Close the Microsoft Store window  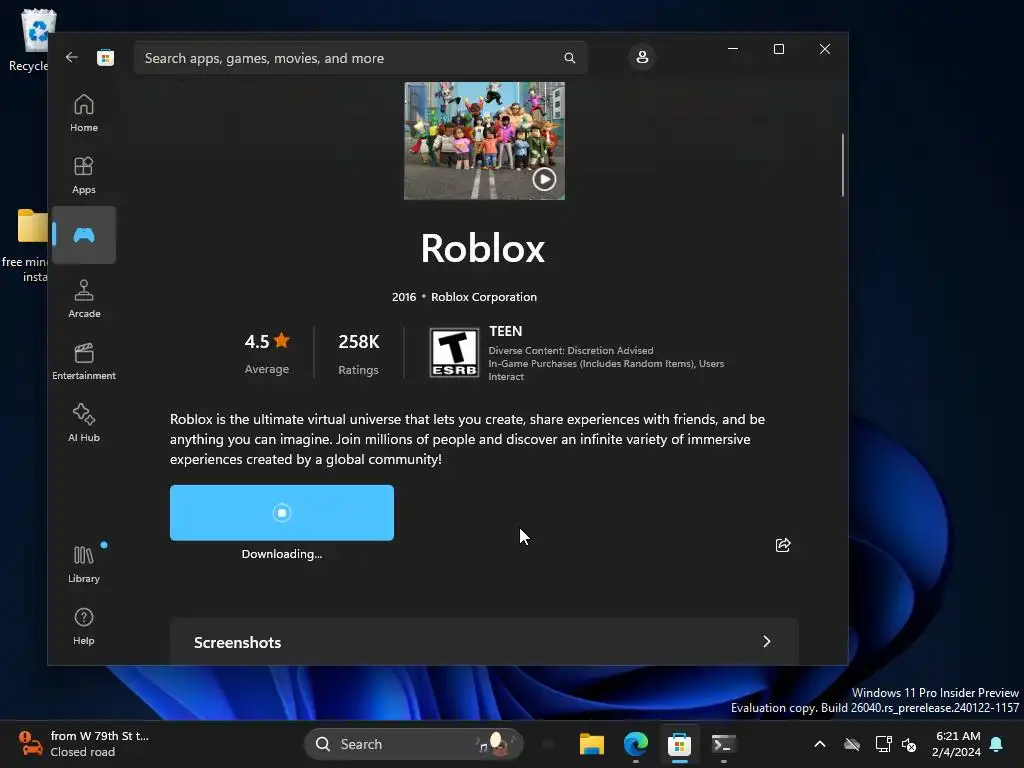[825, 49]
